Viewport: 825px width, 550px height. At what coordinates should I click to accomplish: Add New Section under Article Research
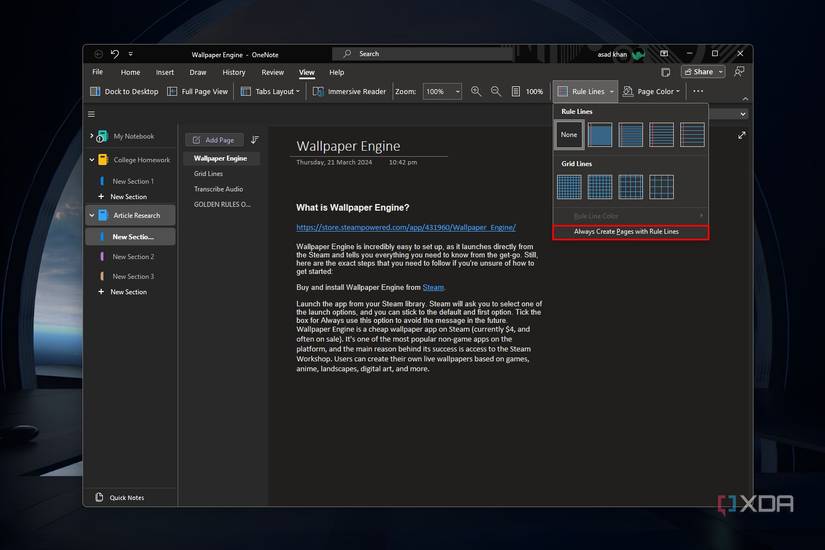(123, 292)
